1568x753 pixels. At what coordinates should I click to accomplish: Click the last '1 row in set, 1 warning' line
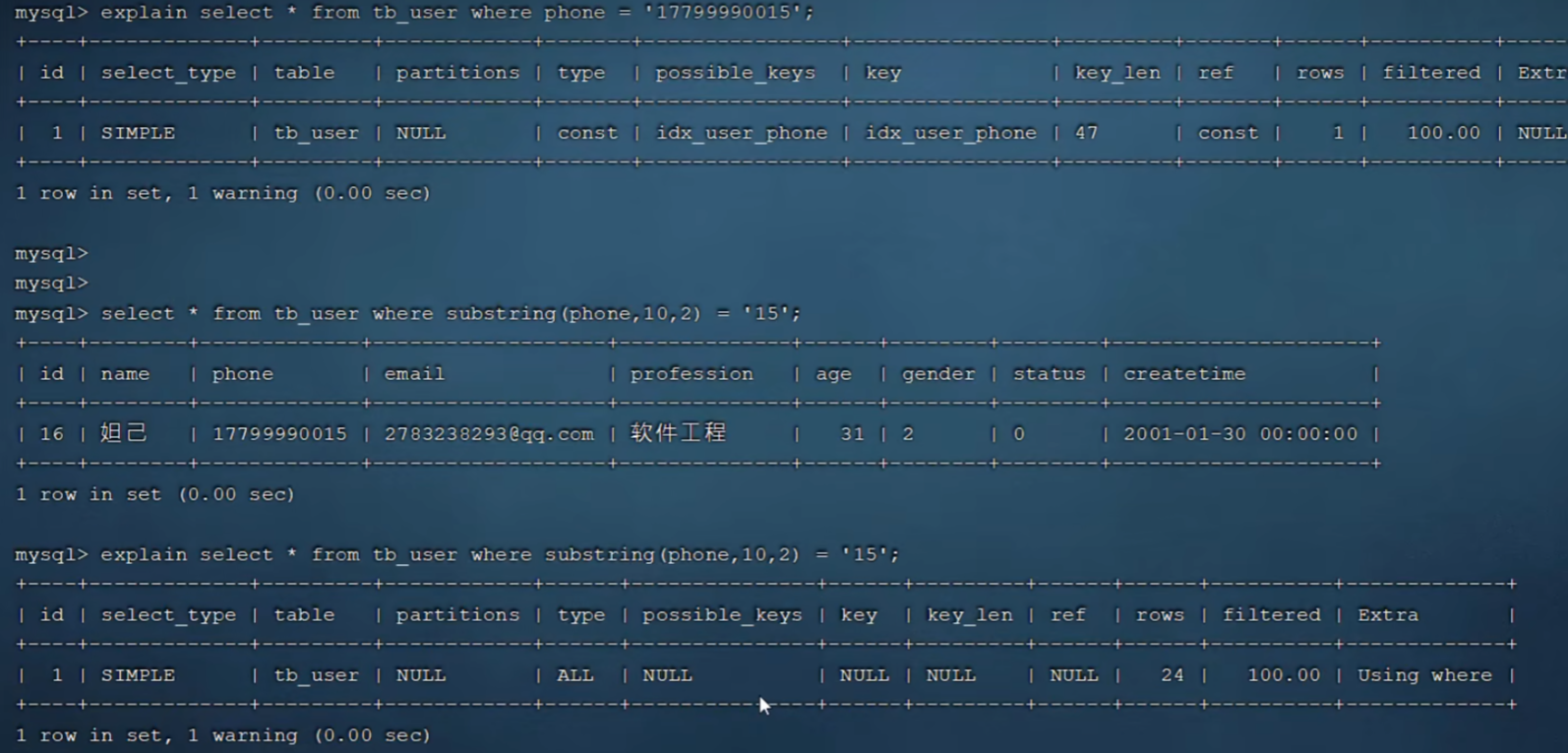pos(223,735)
